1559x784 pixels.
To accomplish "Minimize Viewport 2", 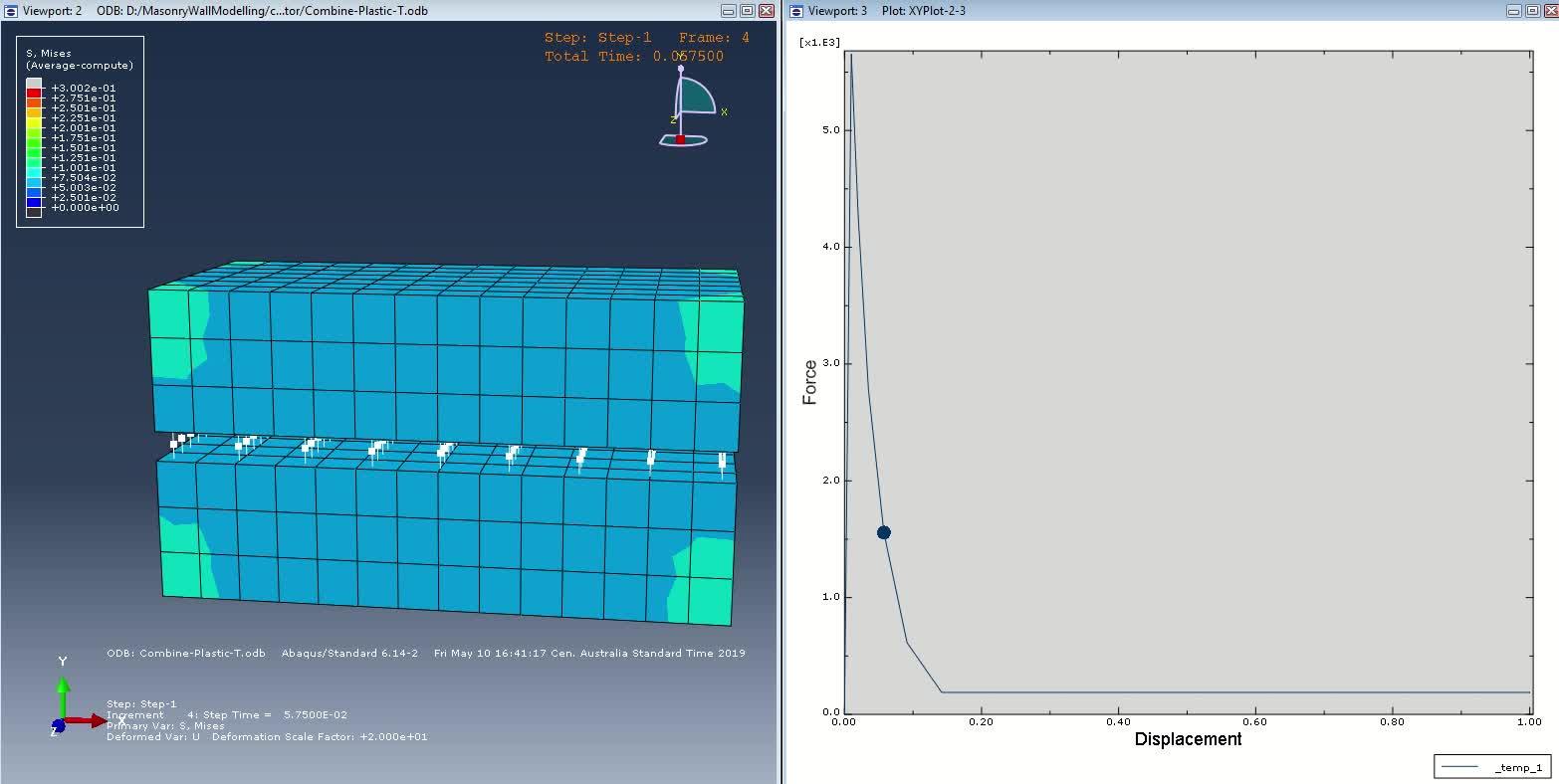I will tap(730, 10).
